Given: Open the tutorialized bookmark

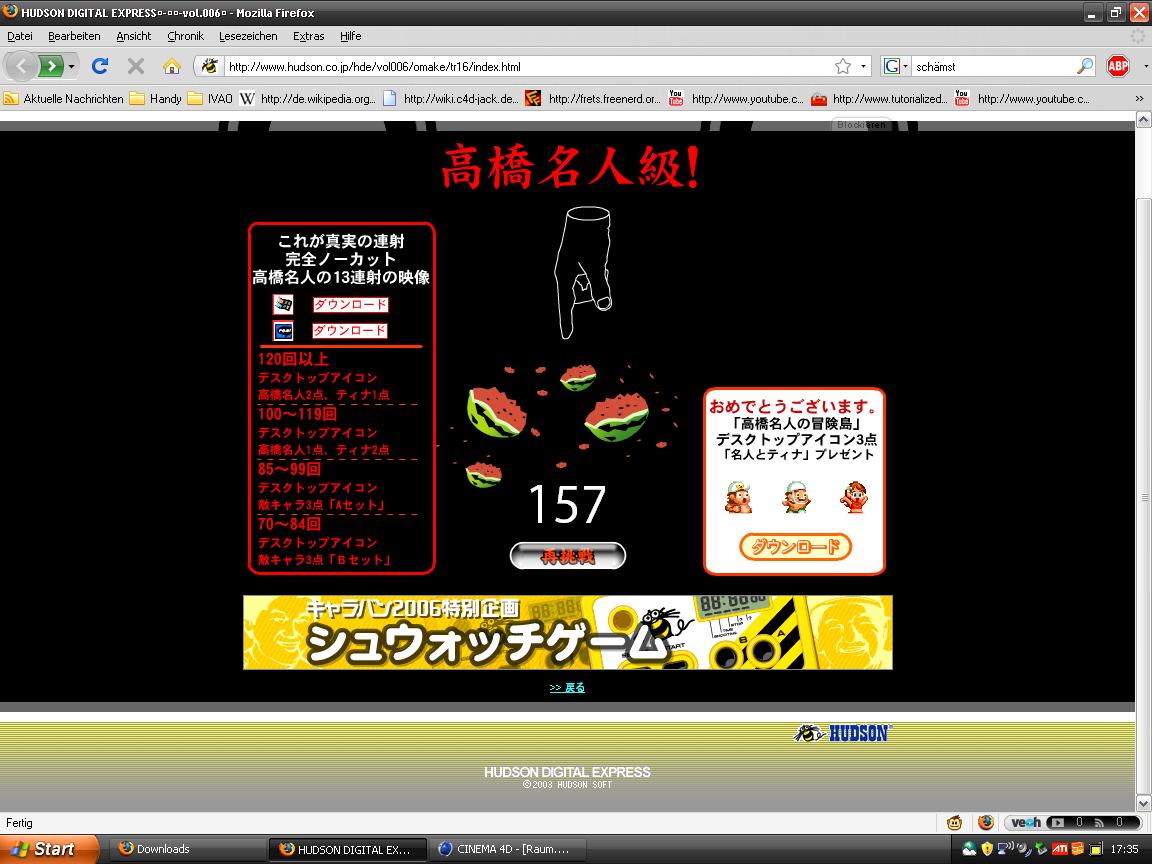Looking at the screenshot, I should coord(879,98).
